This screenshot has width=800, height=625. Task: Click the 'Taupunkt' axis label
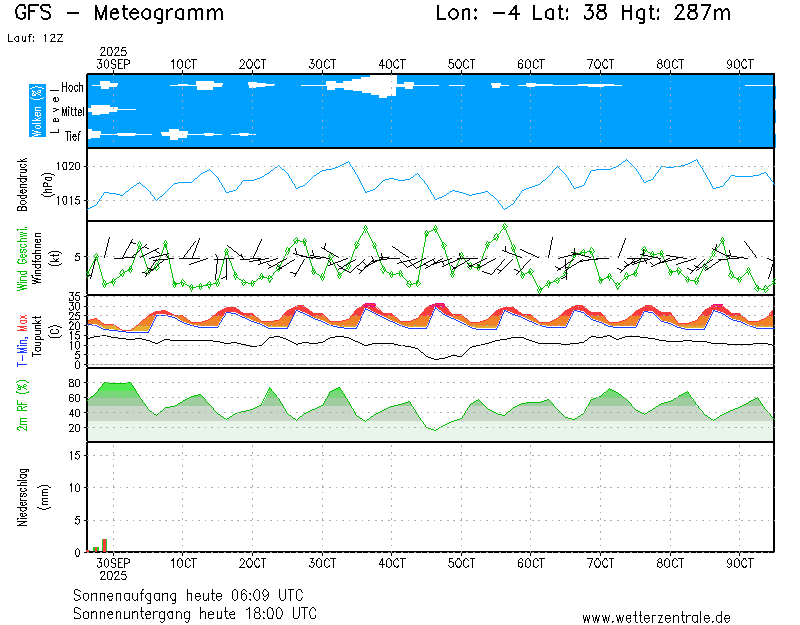point(36,335)
